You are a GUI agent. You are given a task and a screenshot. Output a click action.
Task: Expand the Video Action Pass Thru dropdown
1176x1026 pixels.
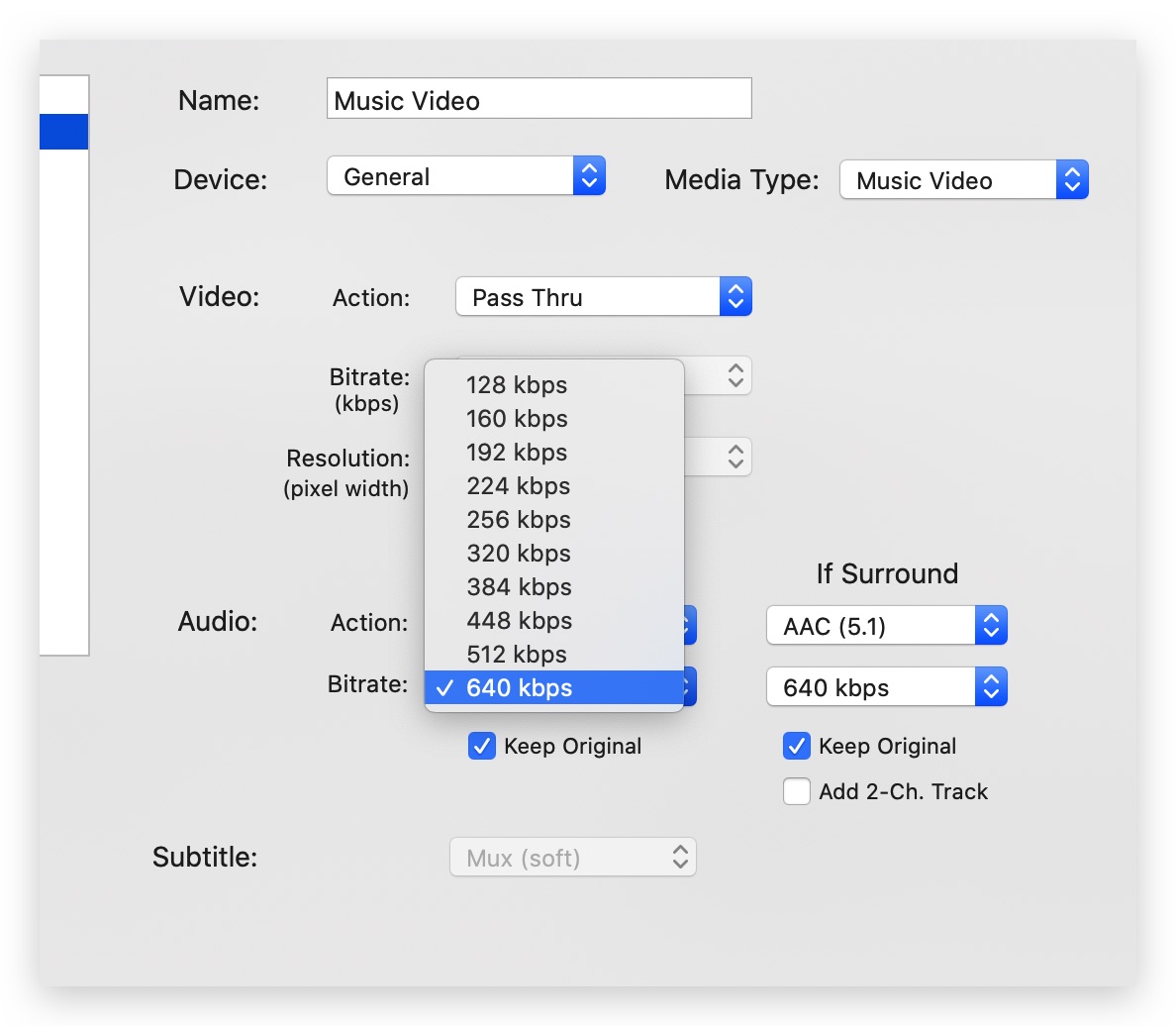[x=603, y=297]
